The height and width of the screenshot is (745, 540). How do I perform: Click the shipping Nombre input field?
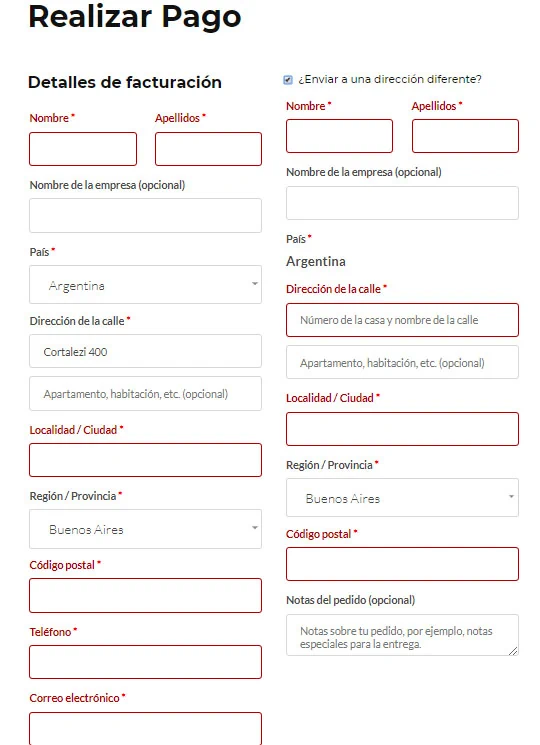point(340,136)
